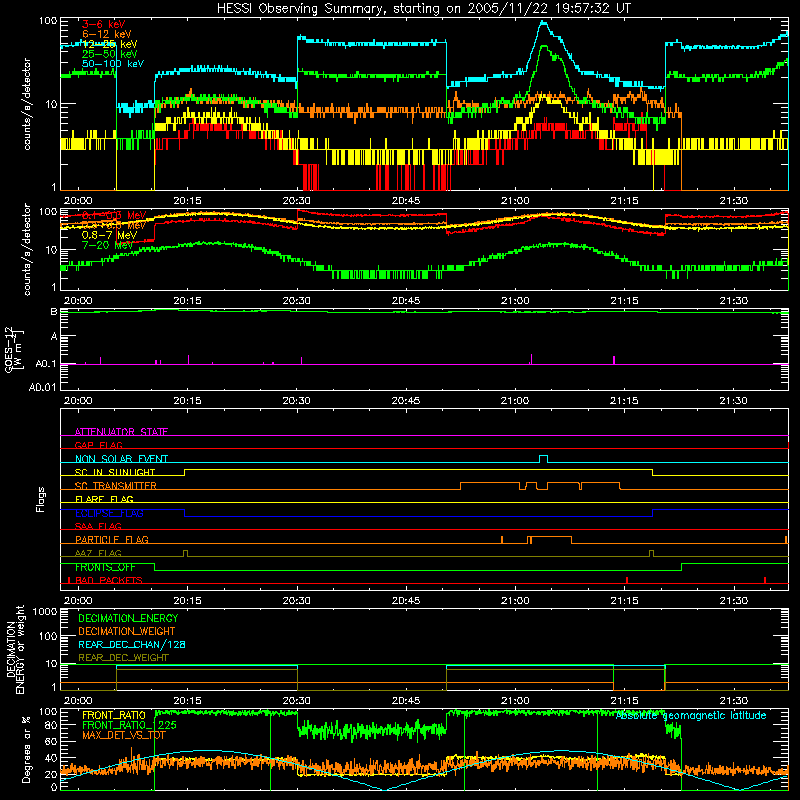
Task: Click the '80' tick on Degrees axis
Action: [x=51, y=724]
